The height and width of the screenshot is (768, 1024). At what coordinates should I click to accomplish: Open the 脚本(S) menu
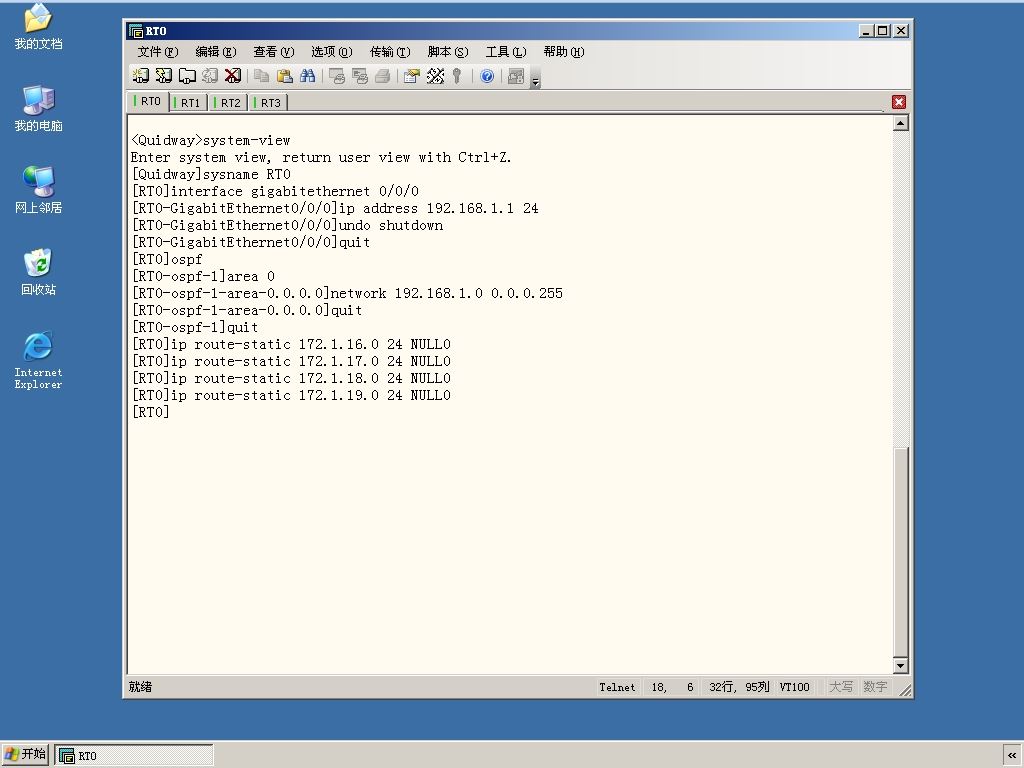point(448,52)
